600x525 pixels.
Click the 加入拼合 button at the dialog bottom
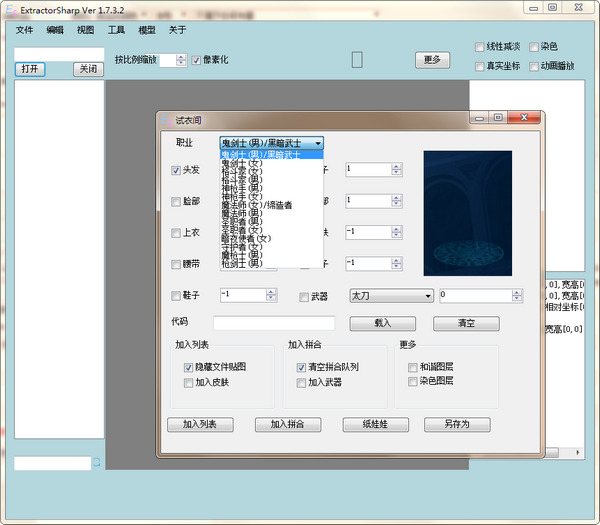point(288,424)
